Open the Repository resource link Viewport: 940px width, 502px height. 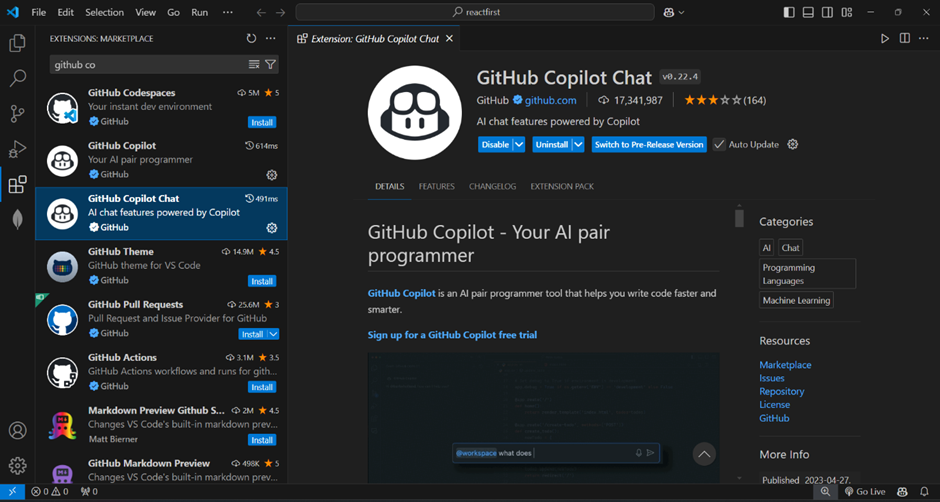782,391
